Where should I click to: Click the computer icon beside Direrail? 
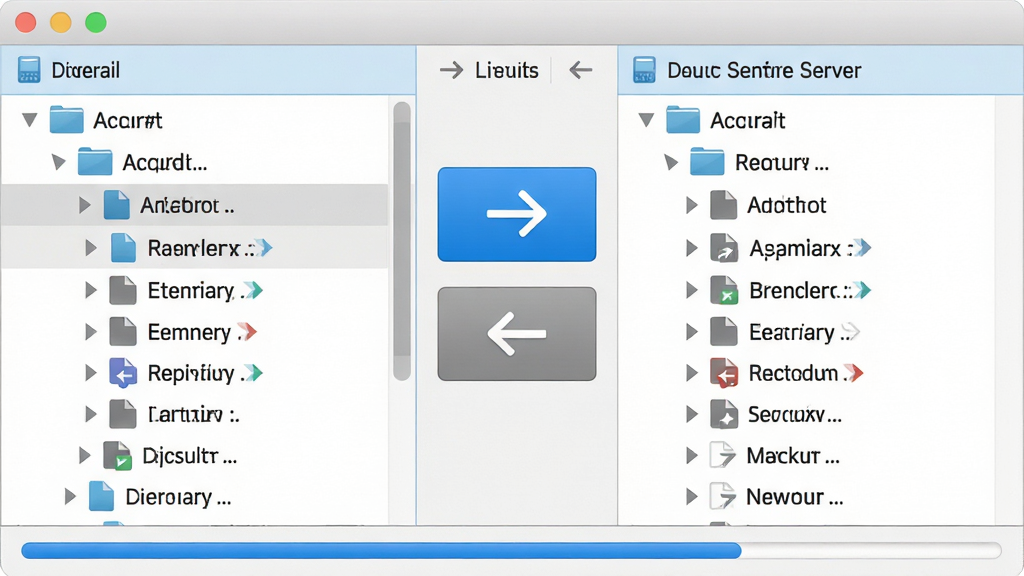tap(29, 70)
